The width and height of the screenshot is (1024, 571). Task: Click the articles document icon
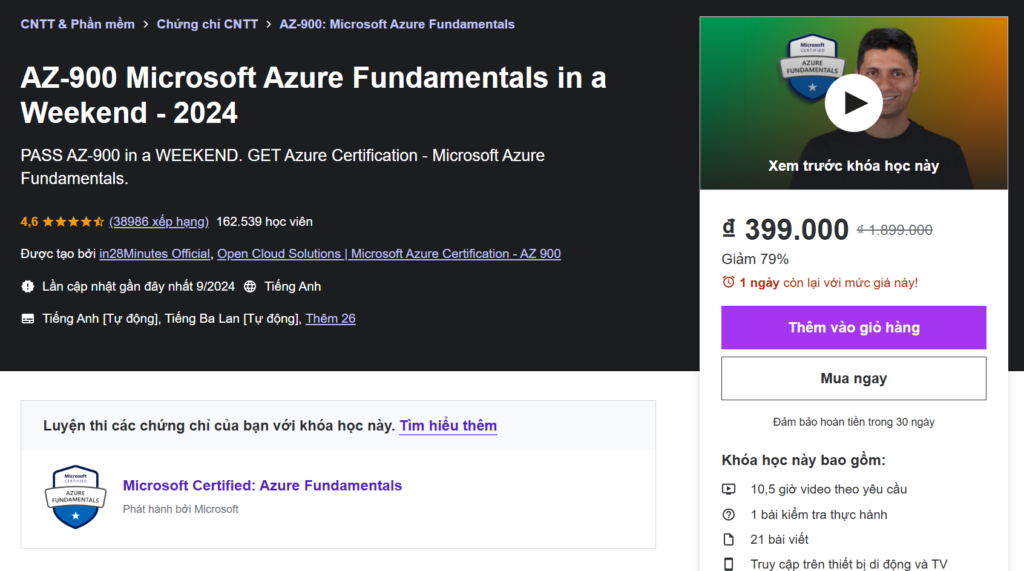[728, 540]
